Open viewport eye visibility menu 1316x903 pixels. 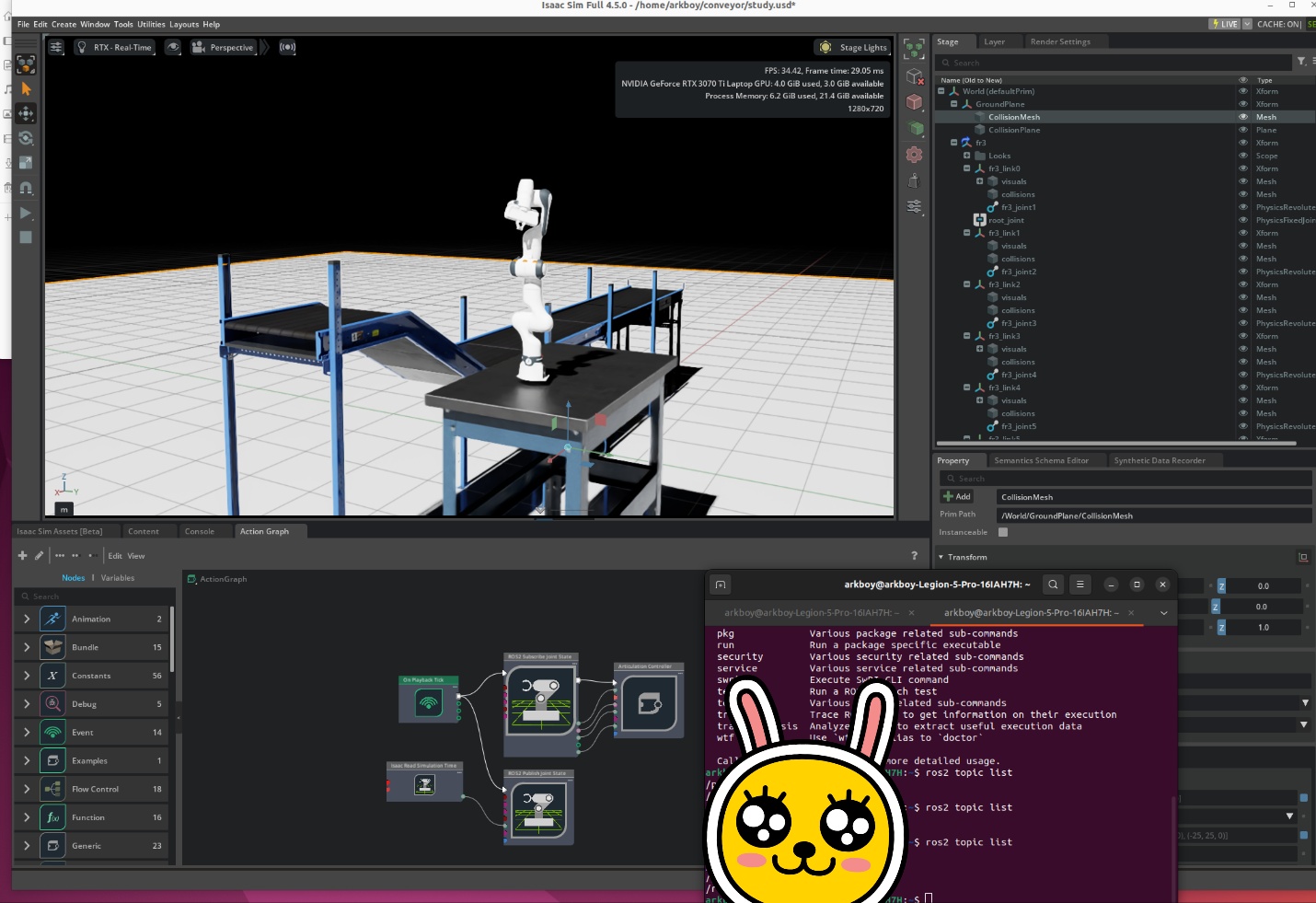173,47
